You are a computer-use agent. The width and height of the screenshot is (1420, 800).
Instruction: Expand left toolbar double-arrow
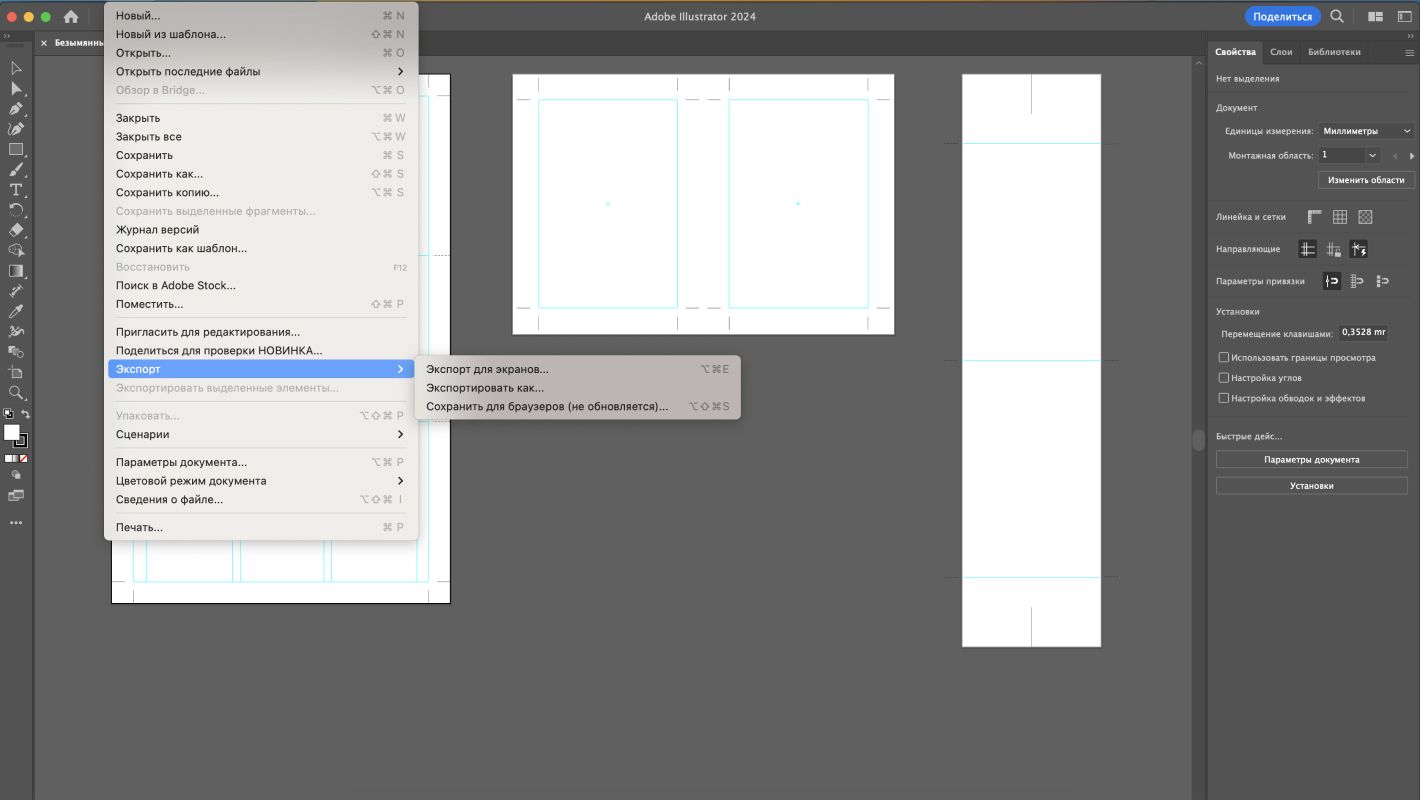6,34
